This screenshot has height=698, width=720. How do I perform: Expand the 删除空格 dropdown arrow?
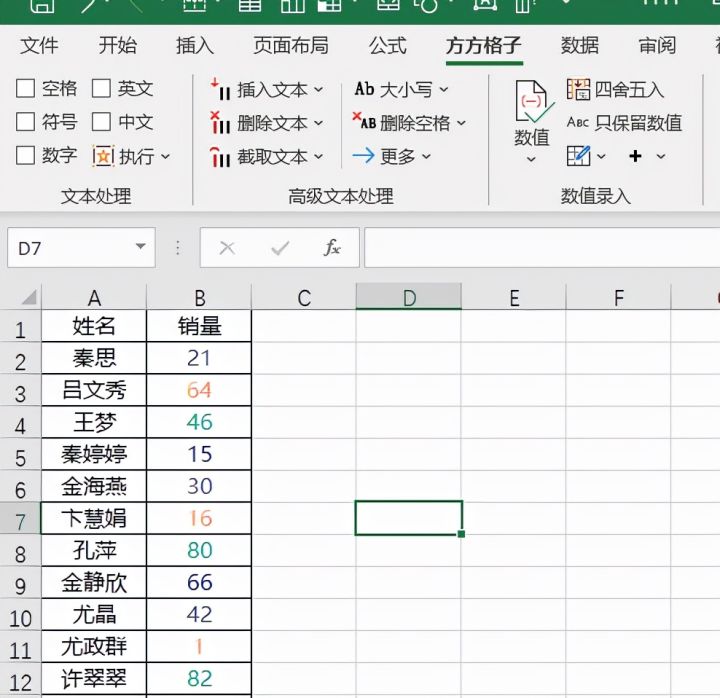point(461,123)
